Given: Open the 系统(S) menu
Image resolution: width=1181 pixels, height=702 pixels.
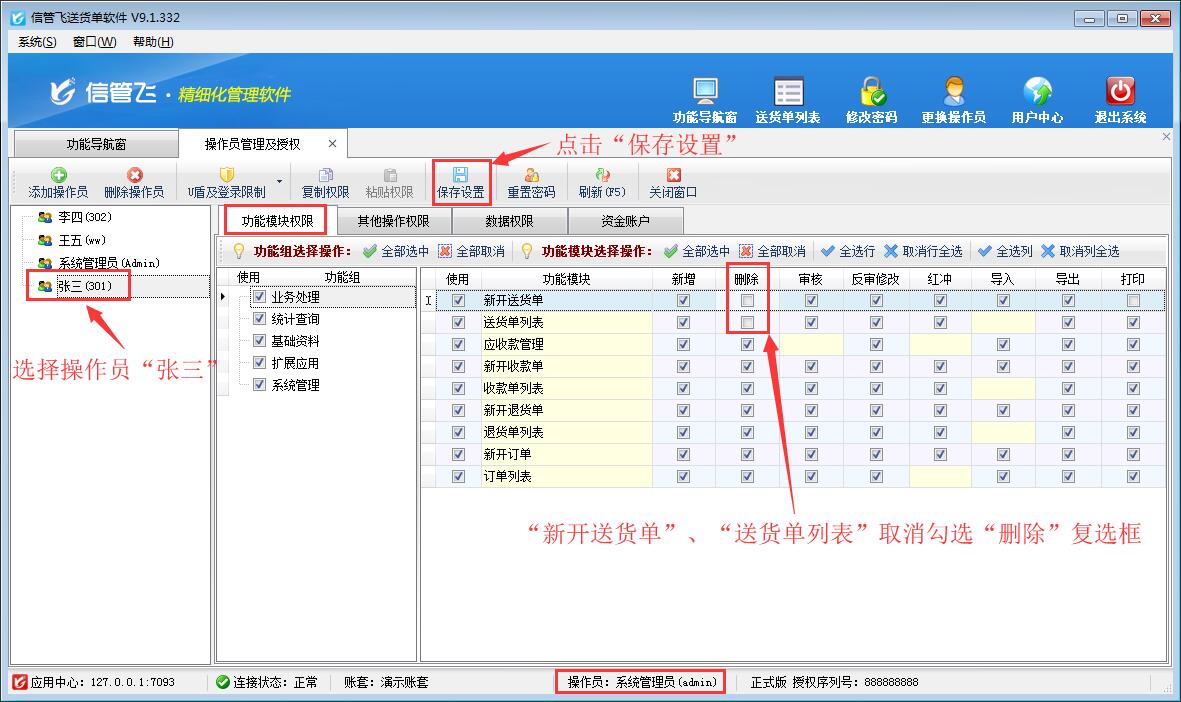Looking at the screenshot, I should (35, 42).
